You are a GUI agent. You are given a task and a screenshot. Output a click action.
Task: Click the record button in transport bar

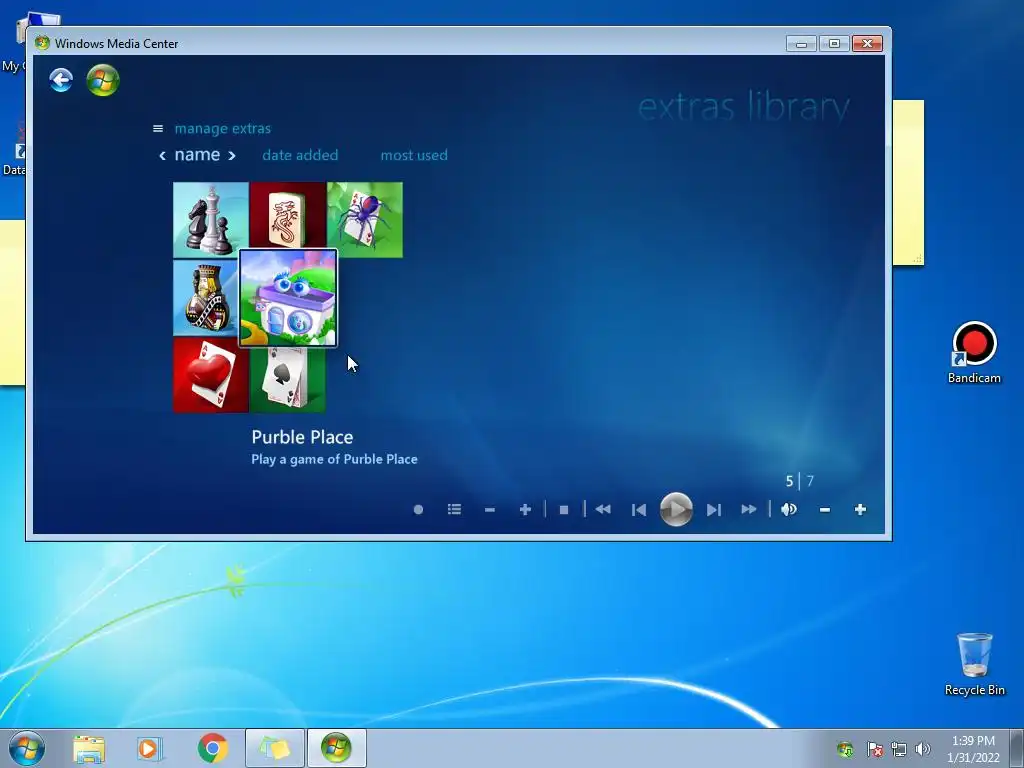pyautogui.click(x=419, y=509)
